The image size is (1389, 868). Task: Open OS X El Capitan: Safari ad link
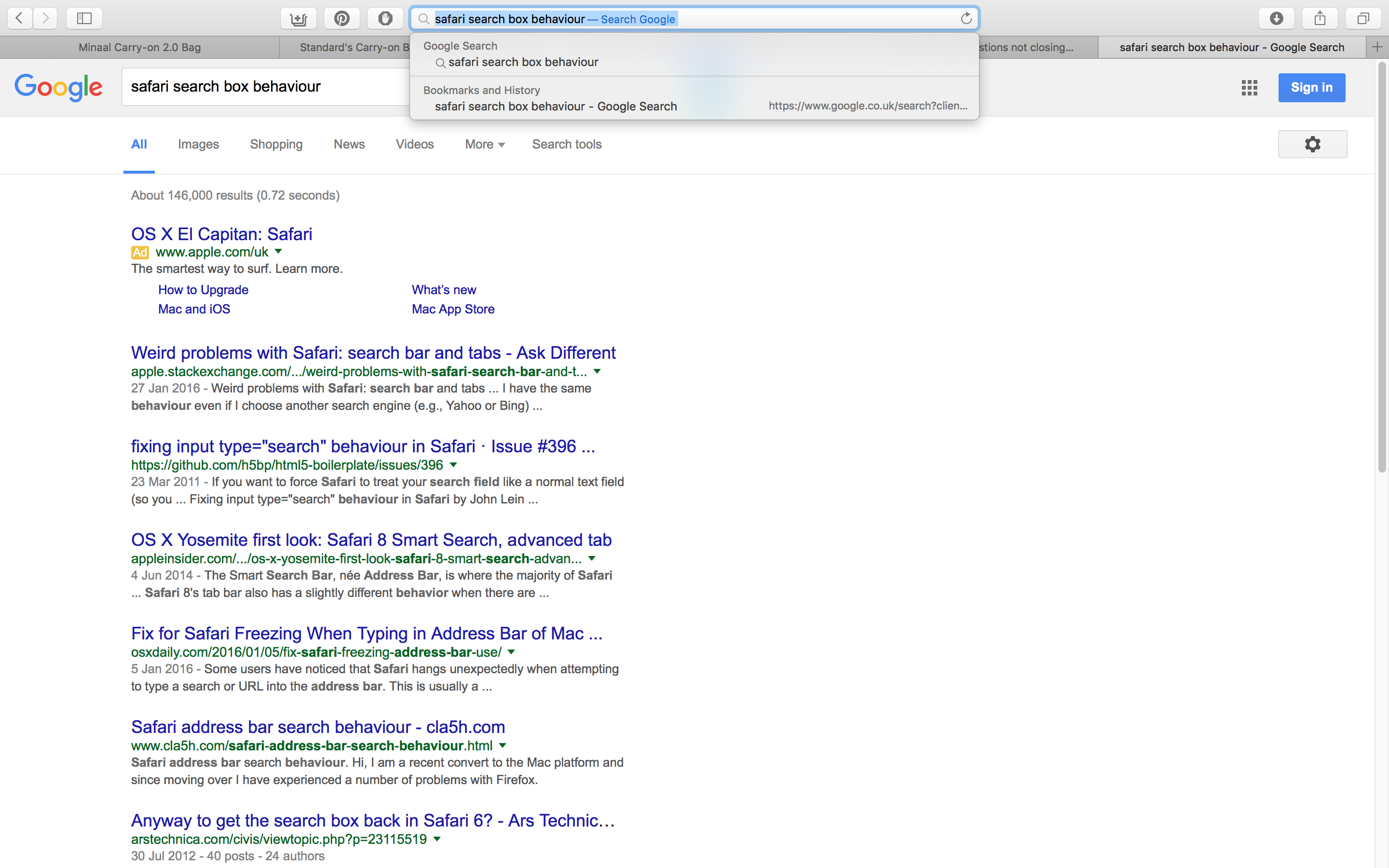221,234
